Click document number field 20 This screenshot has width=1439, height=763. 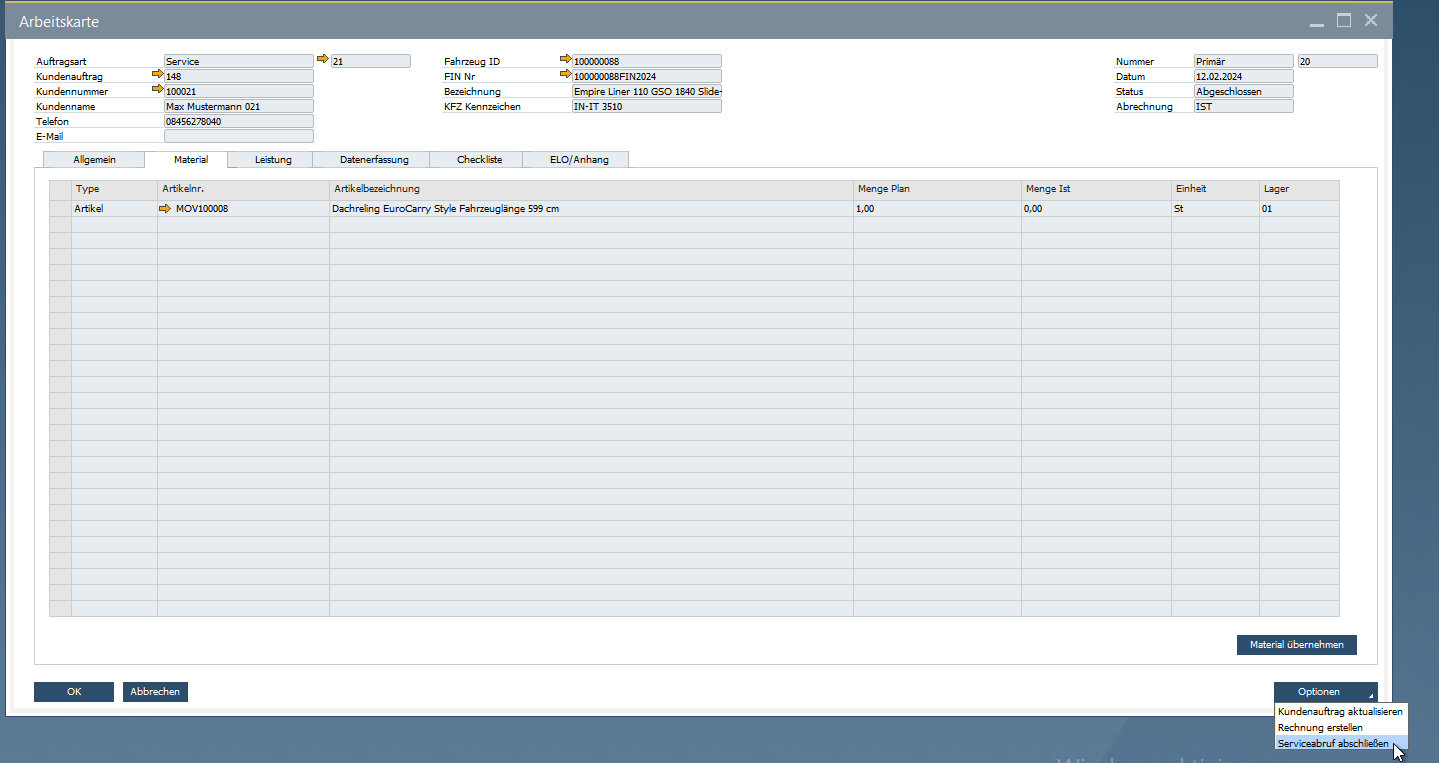point(1337,61)
